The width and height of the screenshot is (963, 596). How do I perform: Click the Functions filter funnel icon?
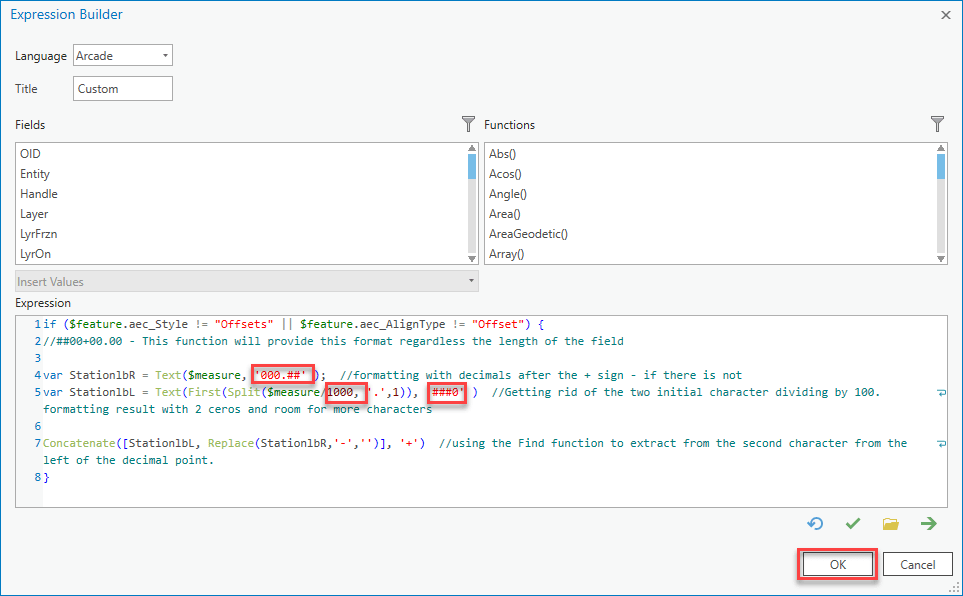[937, 124]
